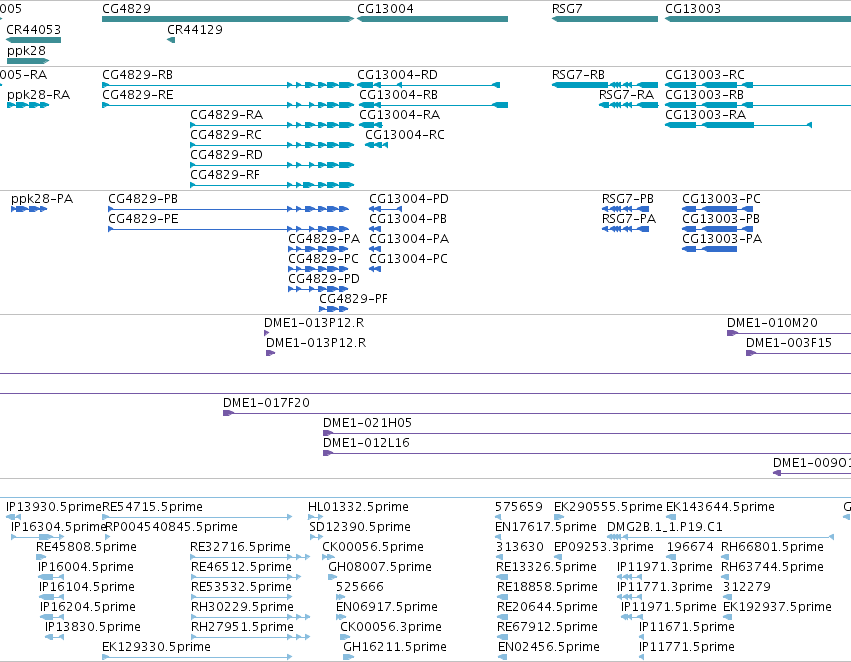
Task: Select protein CG13004-PD
Action: (x=409, y=199)
